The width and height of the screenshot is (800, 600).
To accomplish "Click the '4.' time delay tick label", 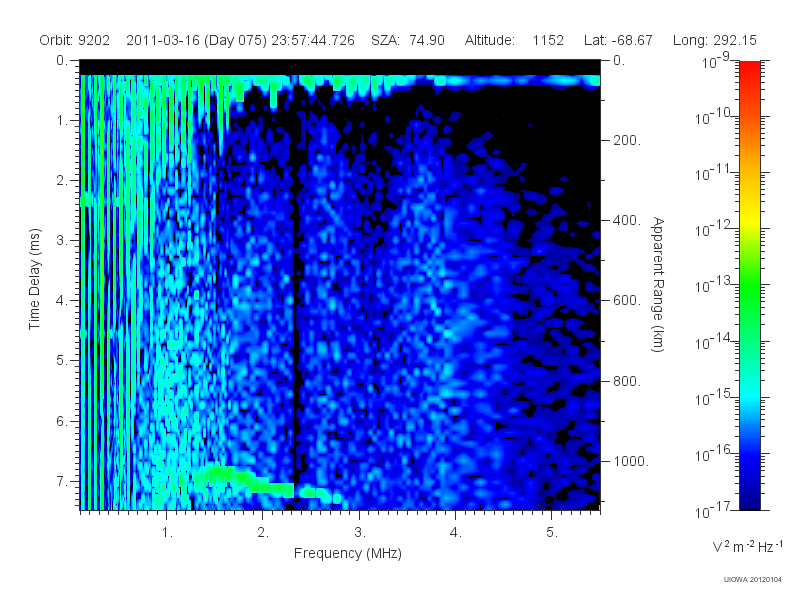I will coord(61,301).
